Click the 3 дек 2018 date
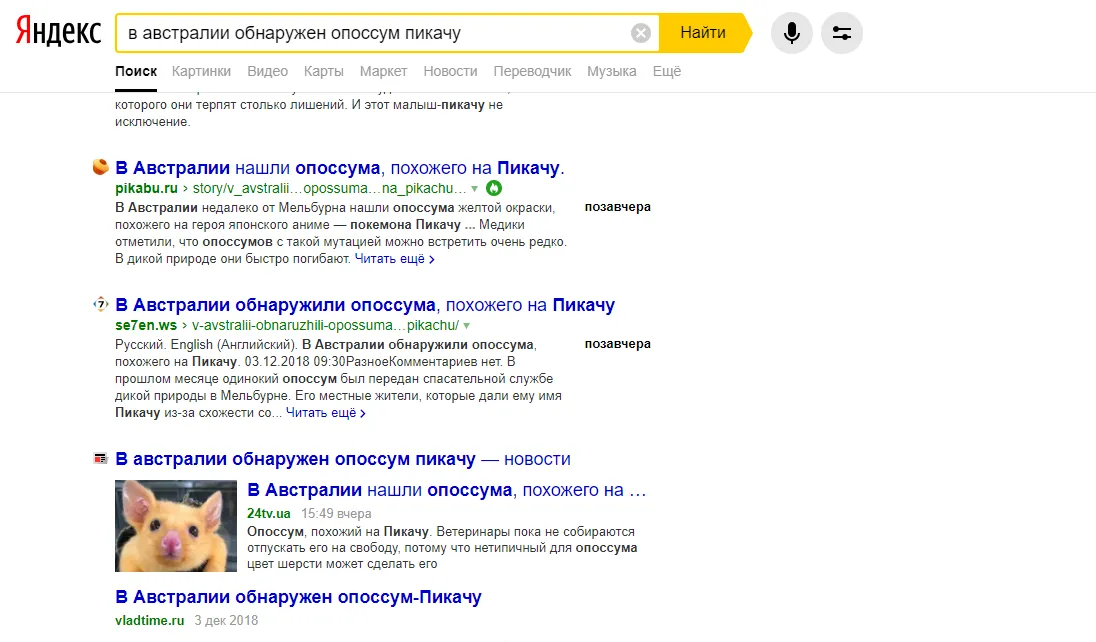 coord(226,620)
